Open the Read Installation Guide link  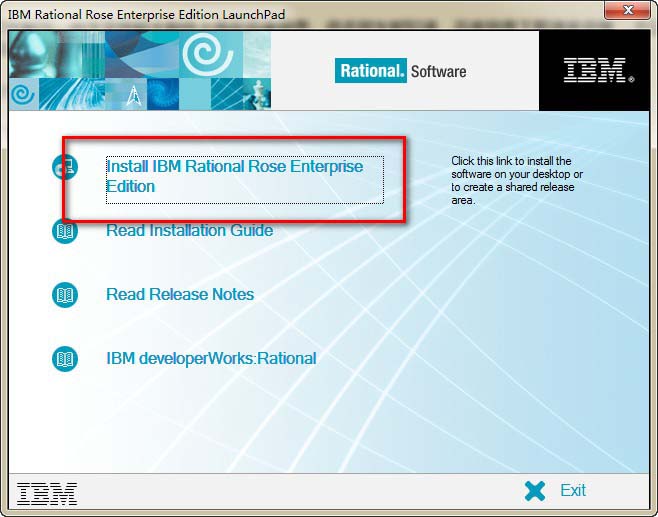pos(189,230)
